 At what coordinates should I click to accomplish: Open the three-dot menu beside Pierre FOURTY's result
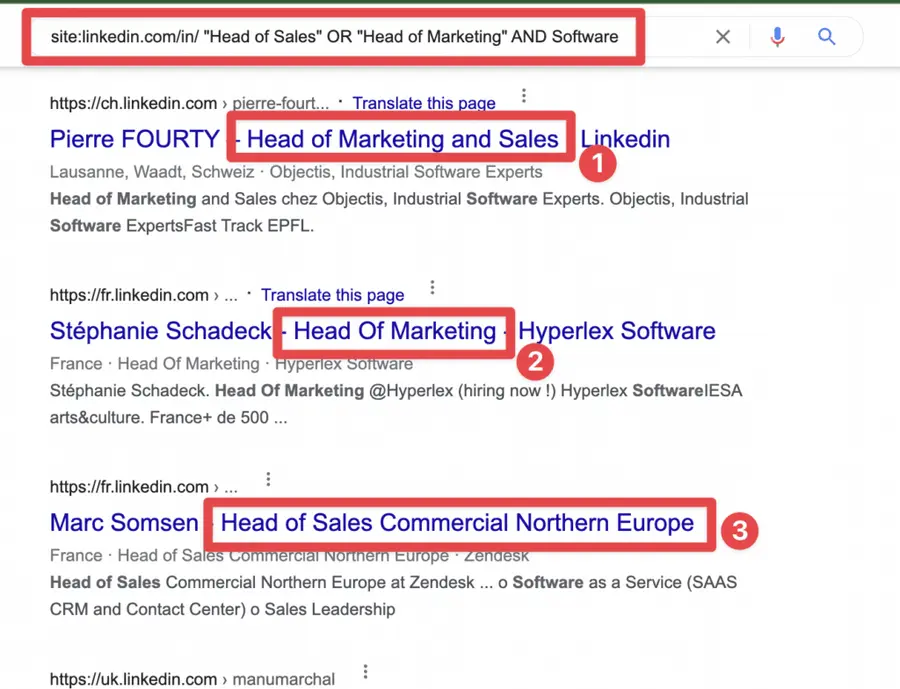coord(524,95)
